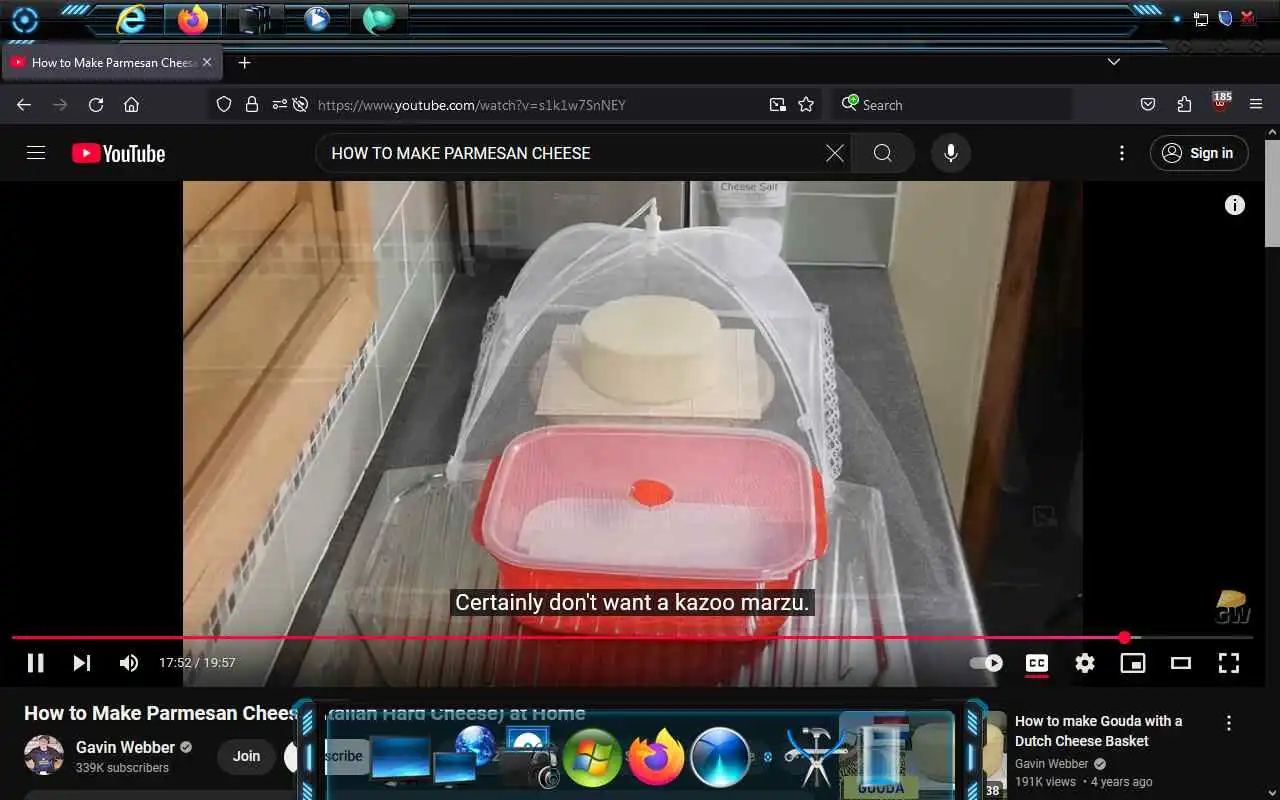
Task: Skip to the next video
Action: (x=82, y=663)
